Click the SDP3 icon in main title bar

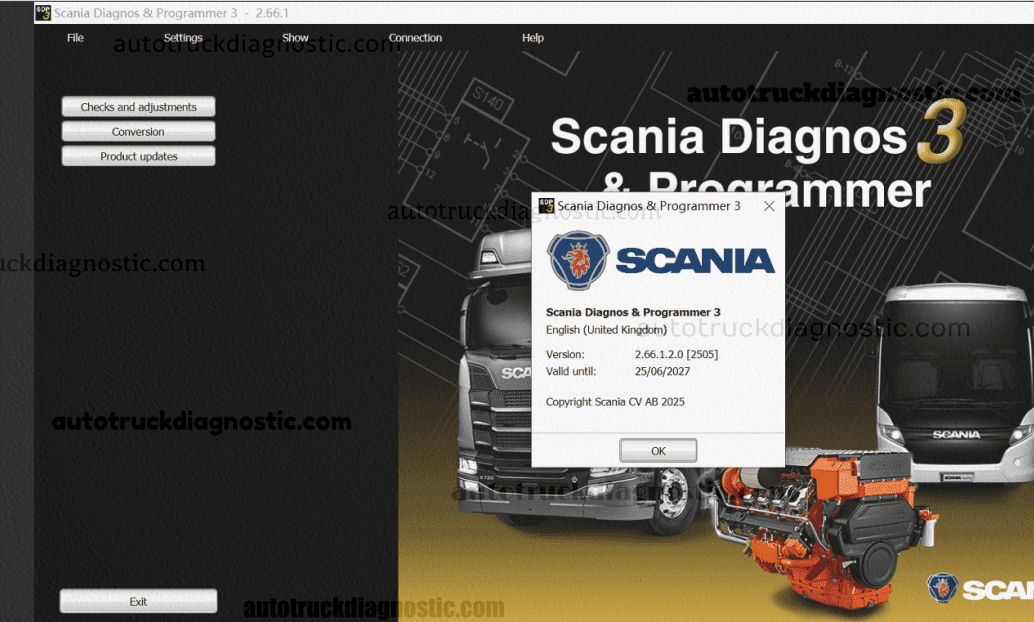43,13
